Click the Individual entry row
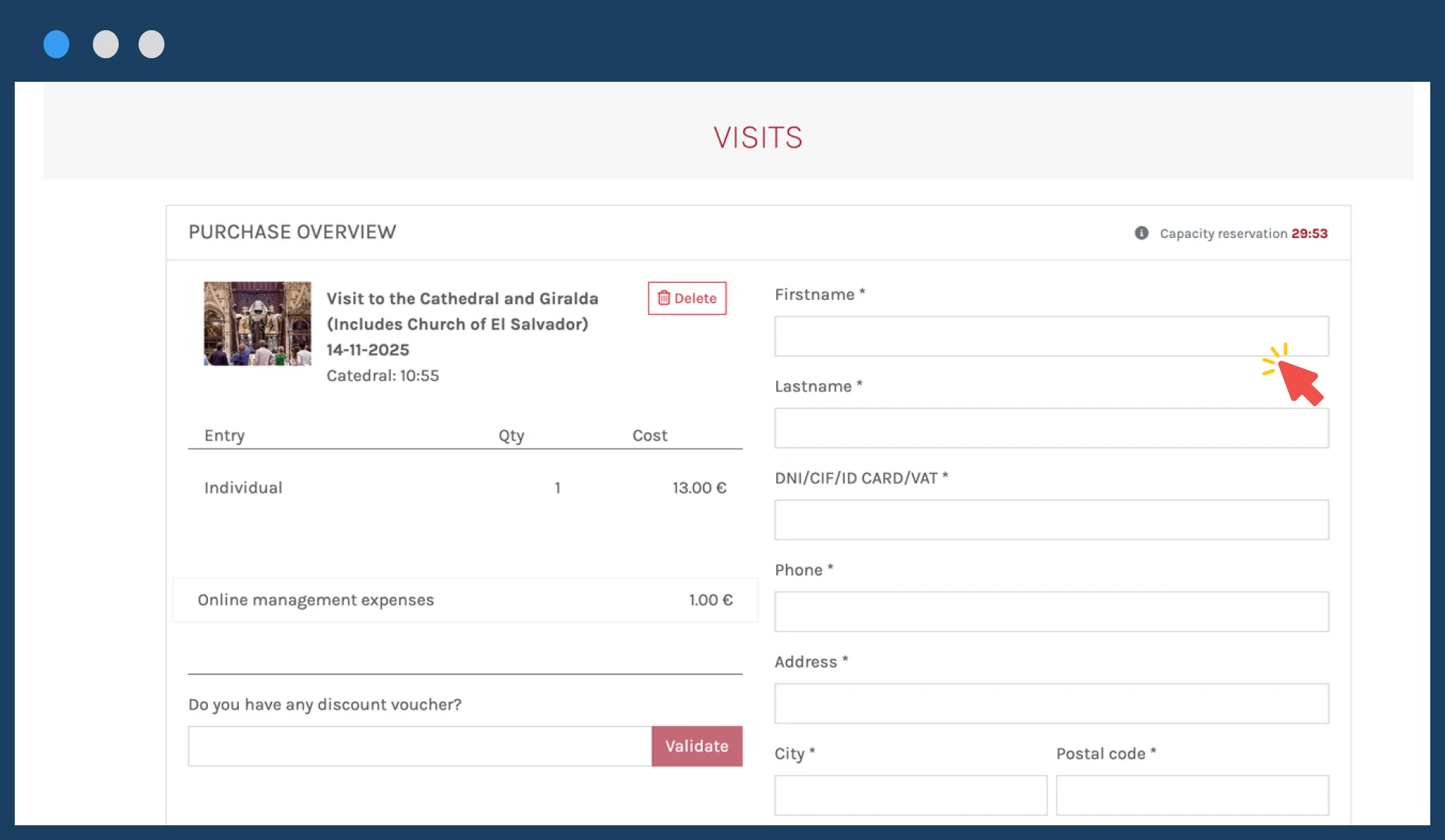This screenshot has height=840, width=1445. [x=464, y=488]
